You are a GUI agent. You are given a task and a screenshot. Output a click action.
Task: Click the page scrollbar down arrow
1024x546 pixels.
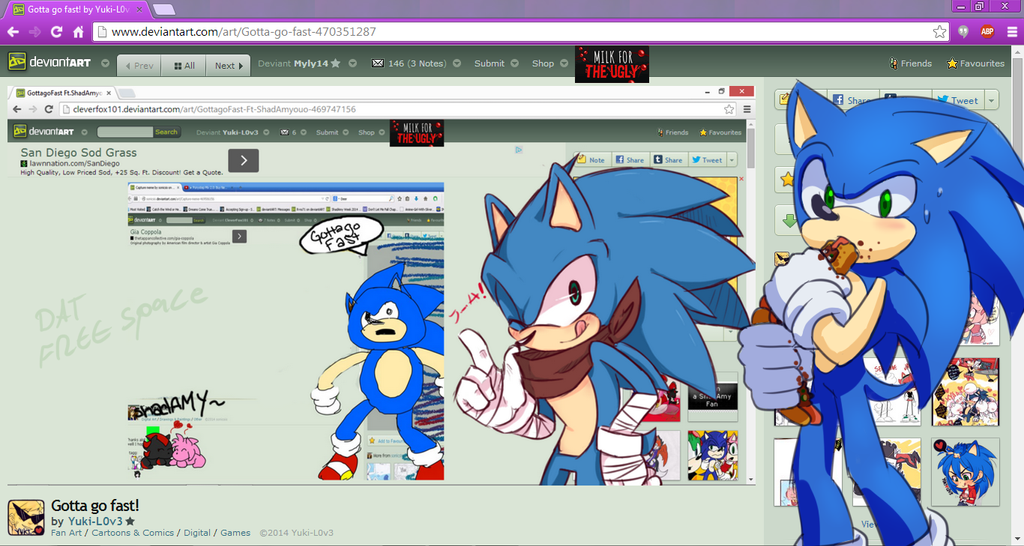pyautogui.click(x=1018, y=540)
